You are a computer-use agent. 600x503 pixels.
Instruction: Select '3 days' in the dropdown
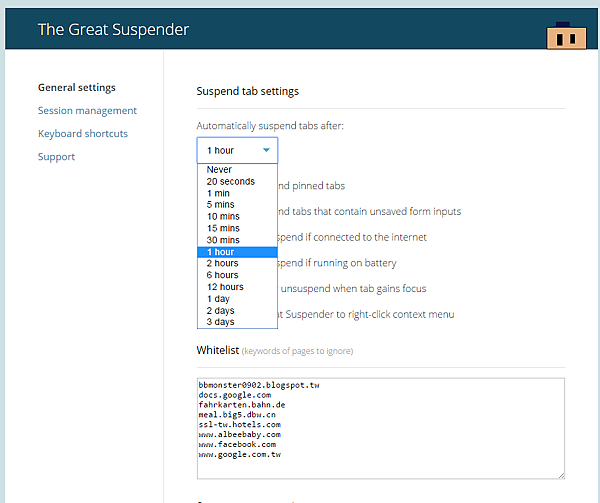[x=221, y=322]
